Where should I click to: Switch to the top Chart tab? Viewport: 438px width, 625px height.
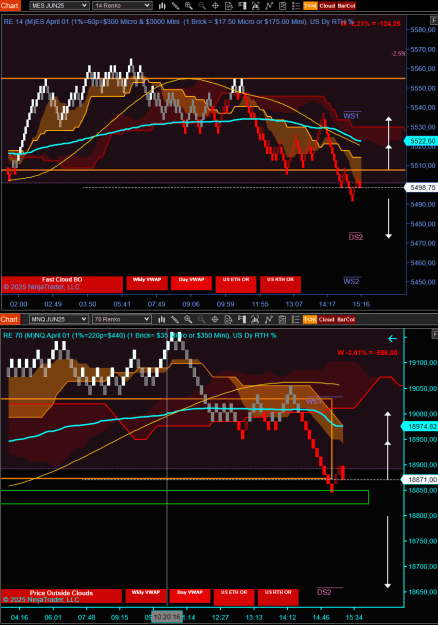coord(10,6)
